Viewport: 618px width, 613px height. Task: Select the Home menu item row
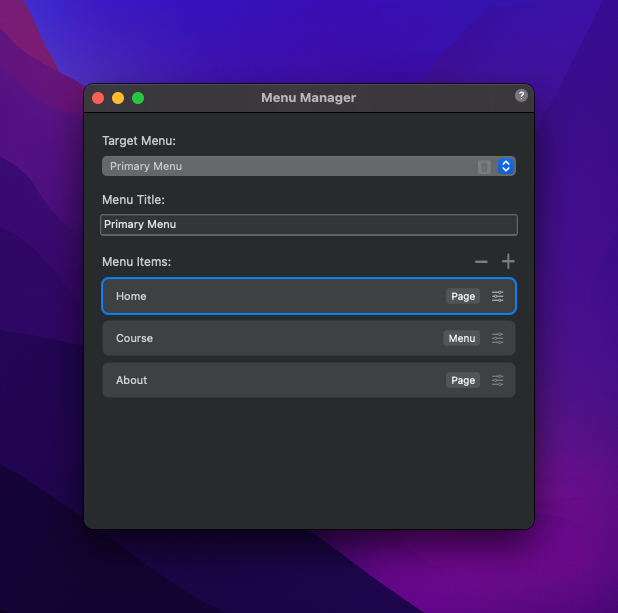pyautogui.click(x=270, y=297)
